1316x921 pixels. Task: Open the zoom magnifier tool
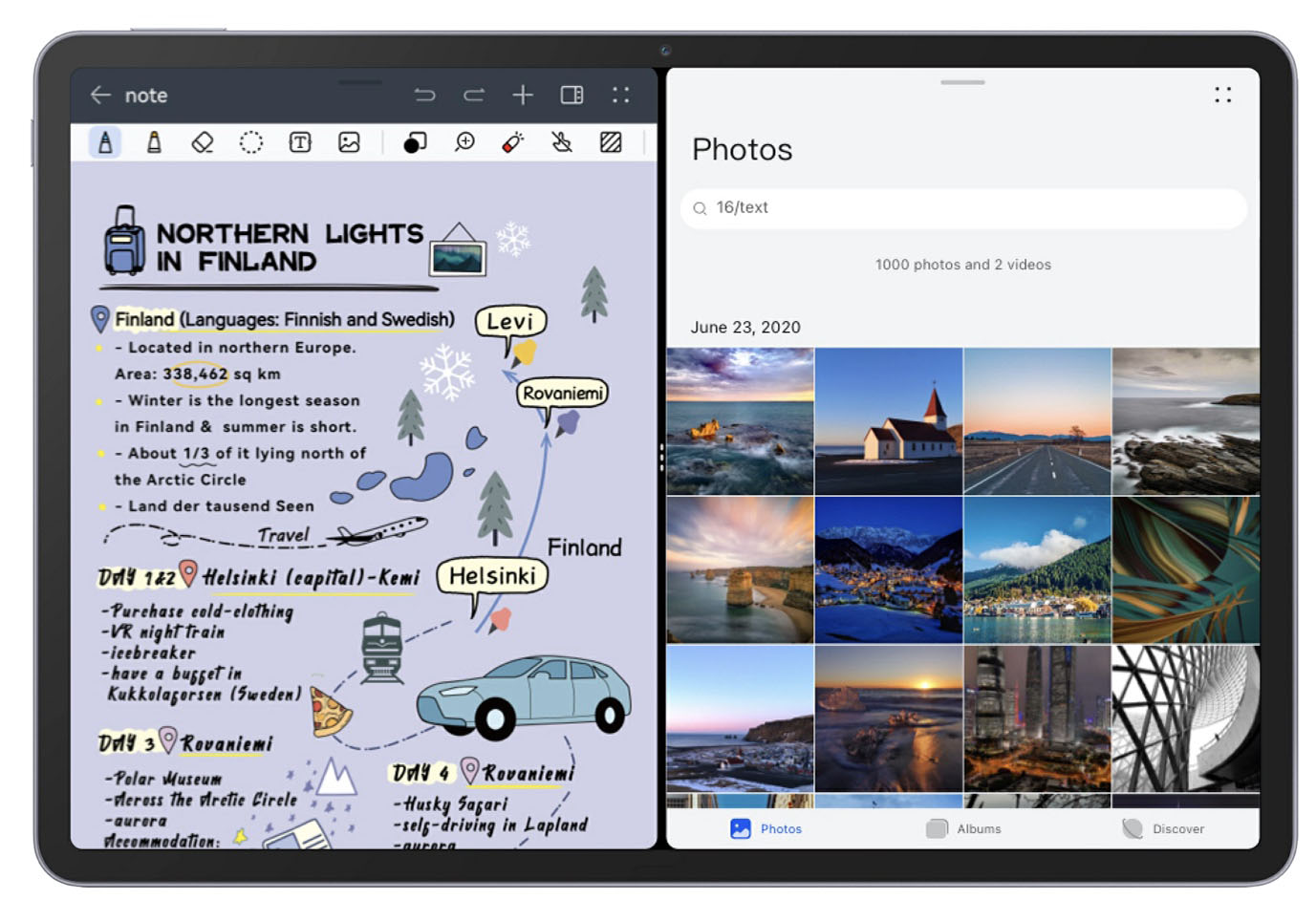click(464, 142)
